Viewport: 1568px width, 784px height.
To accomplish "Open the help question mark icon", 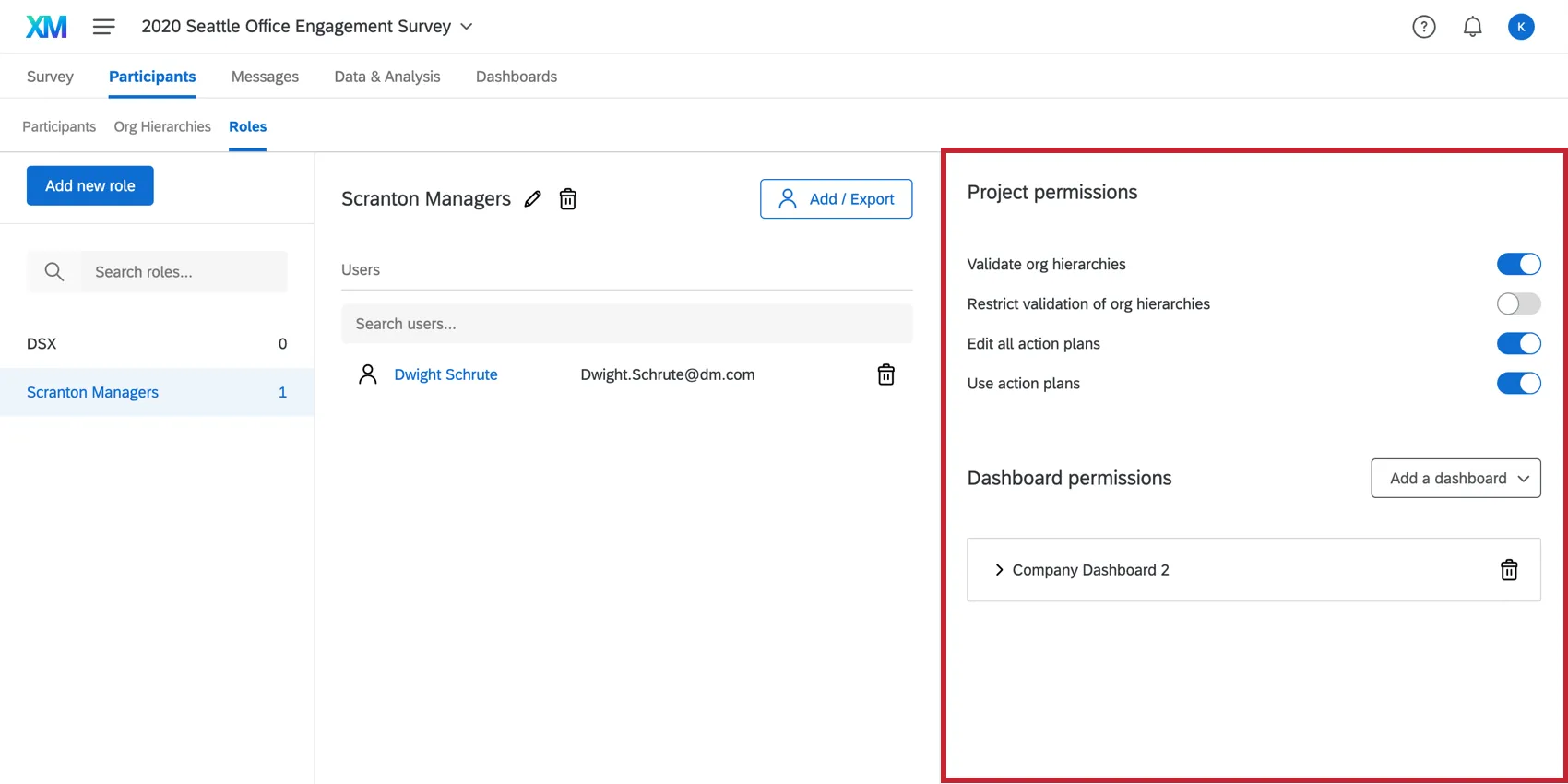I will [1424, 27].
